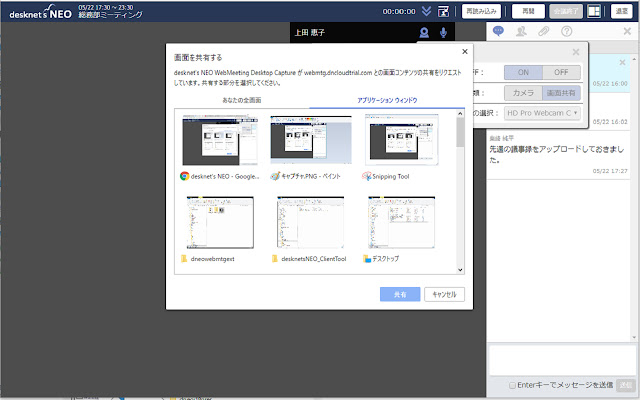Viewport: 640px width, 400px height.
Task: Click the folder icon next to デスクトップ
Action: pos(367,259)
